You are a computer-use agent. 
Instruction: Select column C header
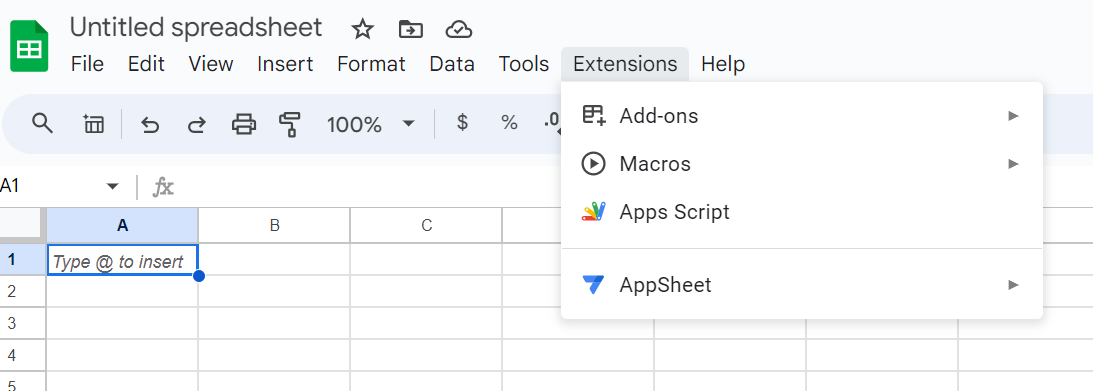pyautogui.click(x=426, y=225)
